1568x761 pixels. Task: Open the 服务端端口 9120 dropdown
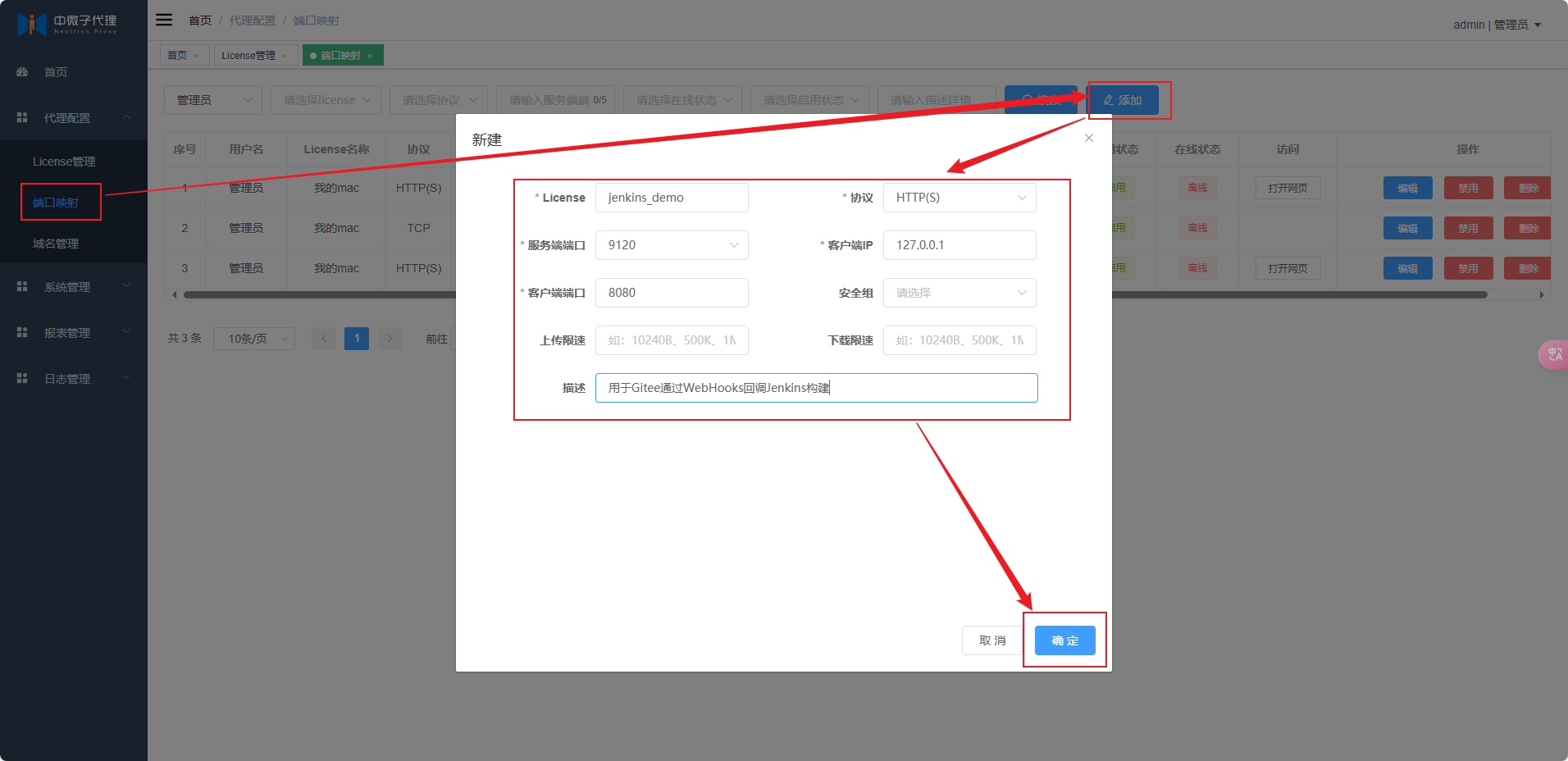pyautogui.click(x=672, y=245)
